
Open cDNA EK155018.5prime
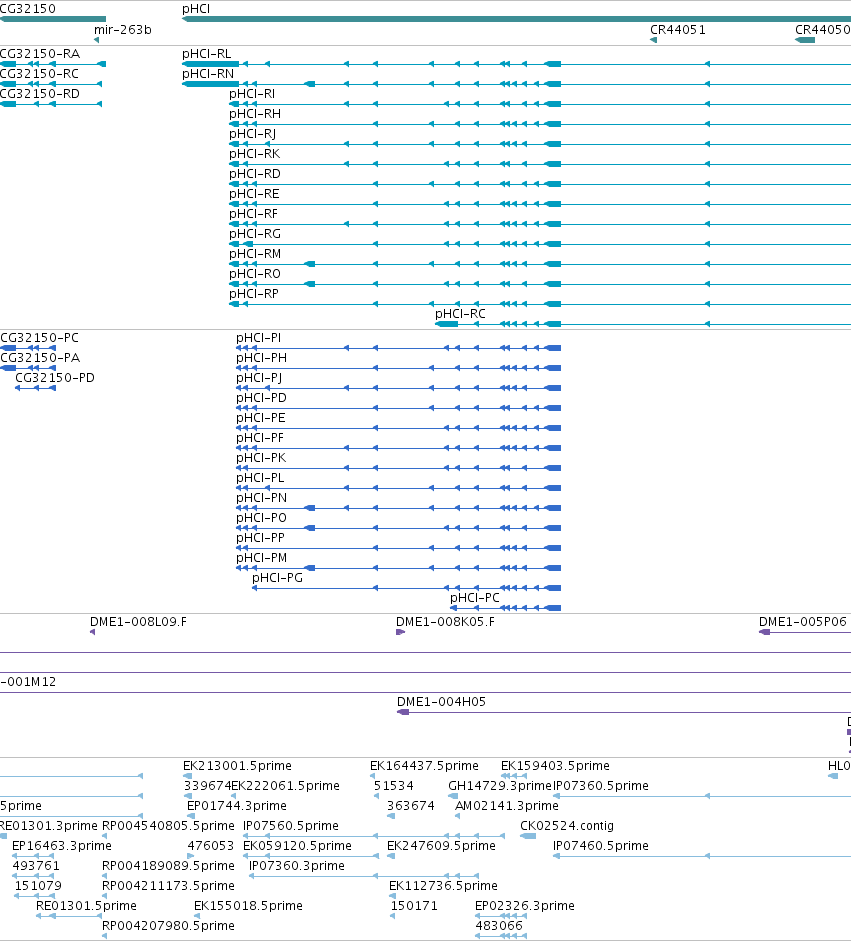pyautogui.click(x=248, y=906)
